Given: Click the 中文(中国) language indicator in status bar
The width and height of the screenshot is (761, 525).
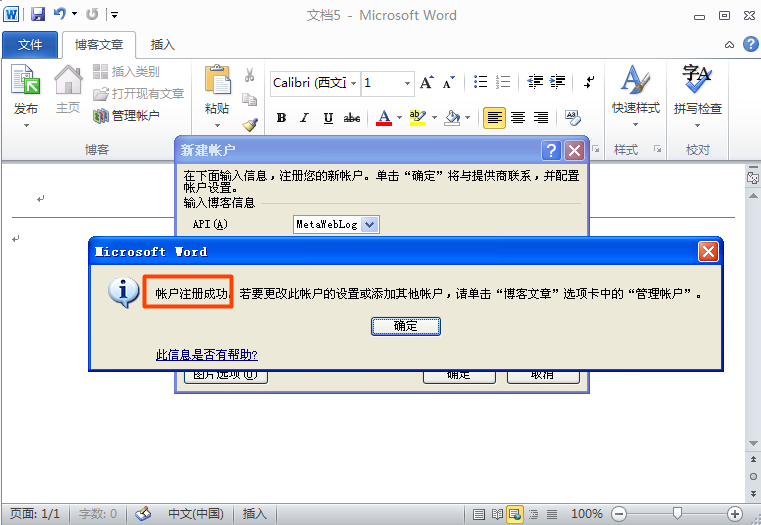Looking at the screenshot, I should click(x=194, y=514).
